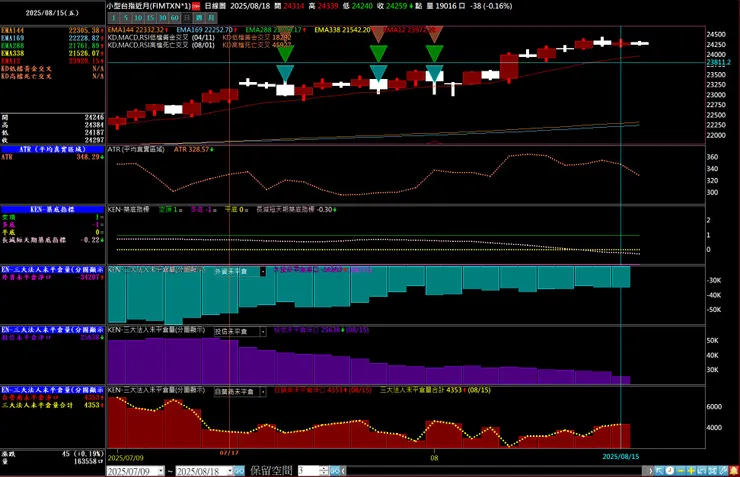The image size is (740, 477).
Task: Click the ATR (平均真實區域) blue panel header
Action: coord(52,149)
